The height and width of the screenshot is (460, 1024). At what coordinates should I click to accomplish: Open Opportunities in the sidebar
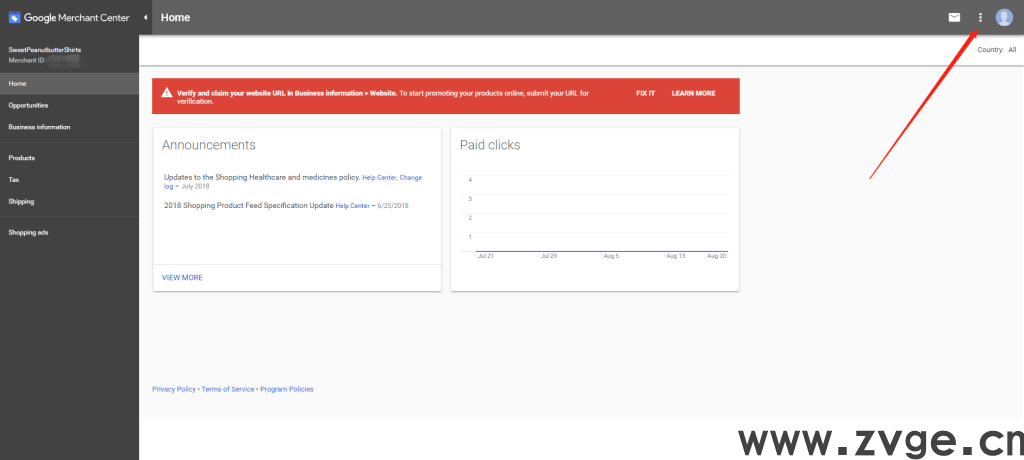(x=28, y=105)
